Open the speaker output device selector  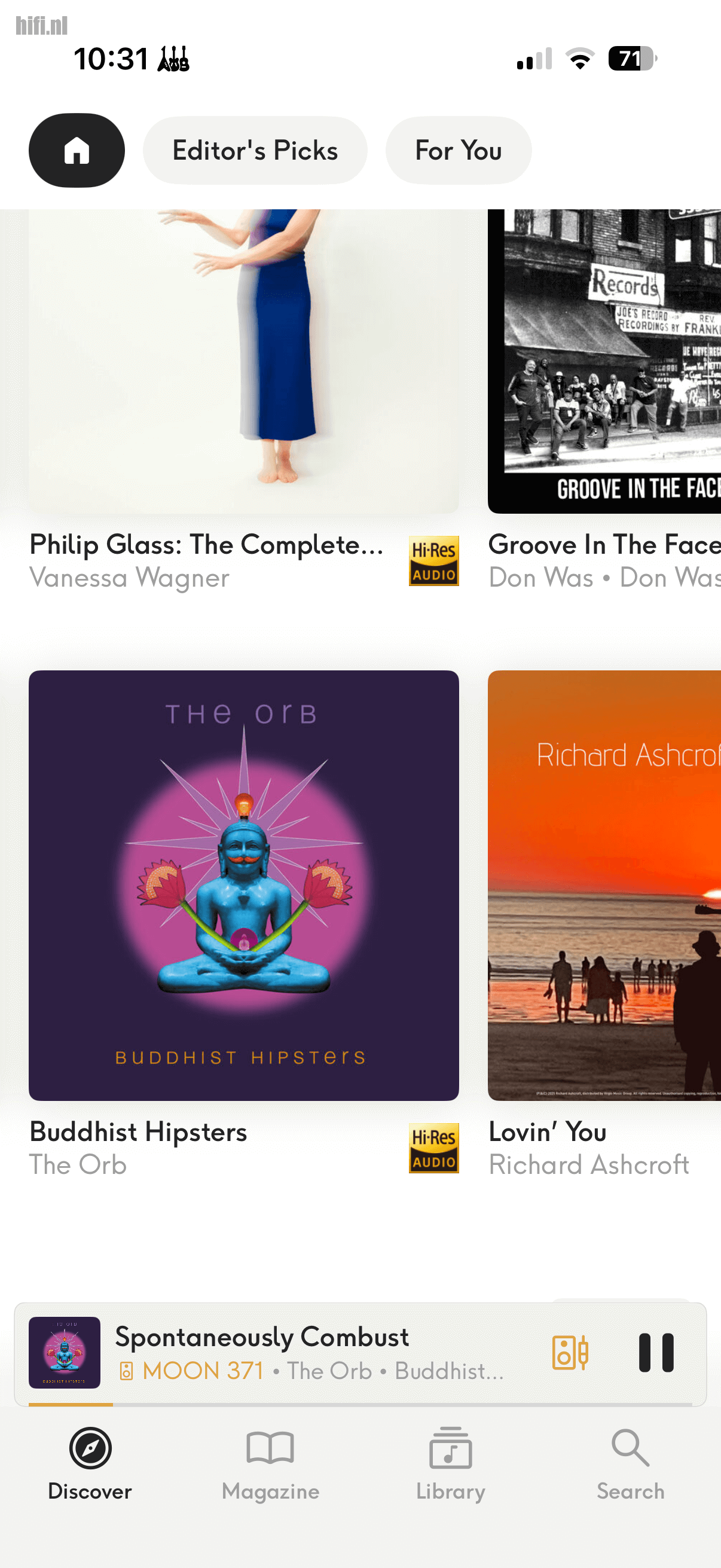(570, 1353)
